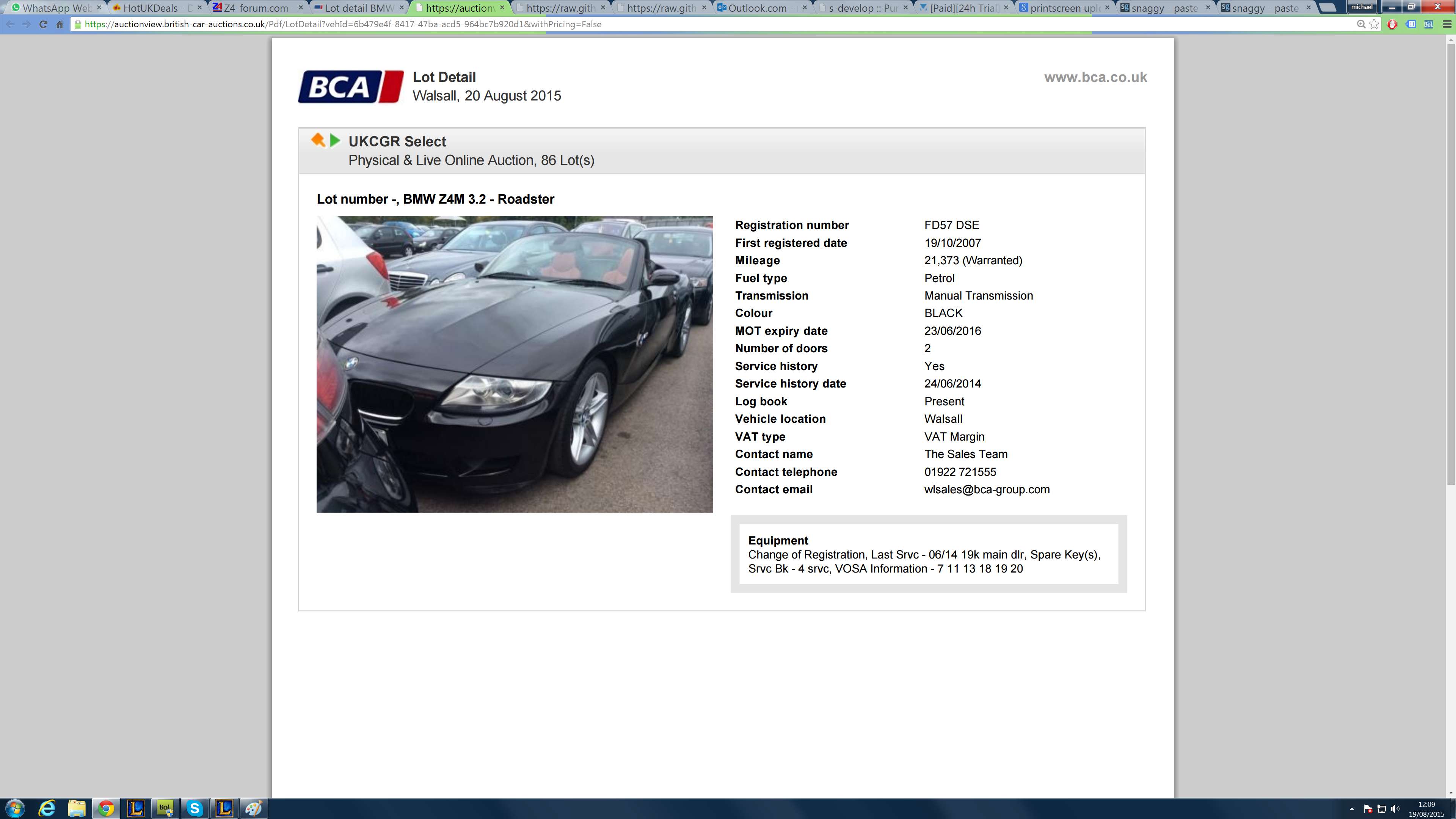This screenshot has width=1456, height=819.
Task: Click the black BMW Z4M photo
Action: 515,364
